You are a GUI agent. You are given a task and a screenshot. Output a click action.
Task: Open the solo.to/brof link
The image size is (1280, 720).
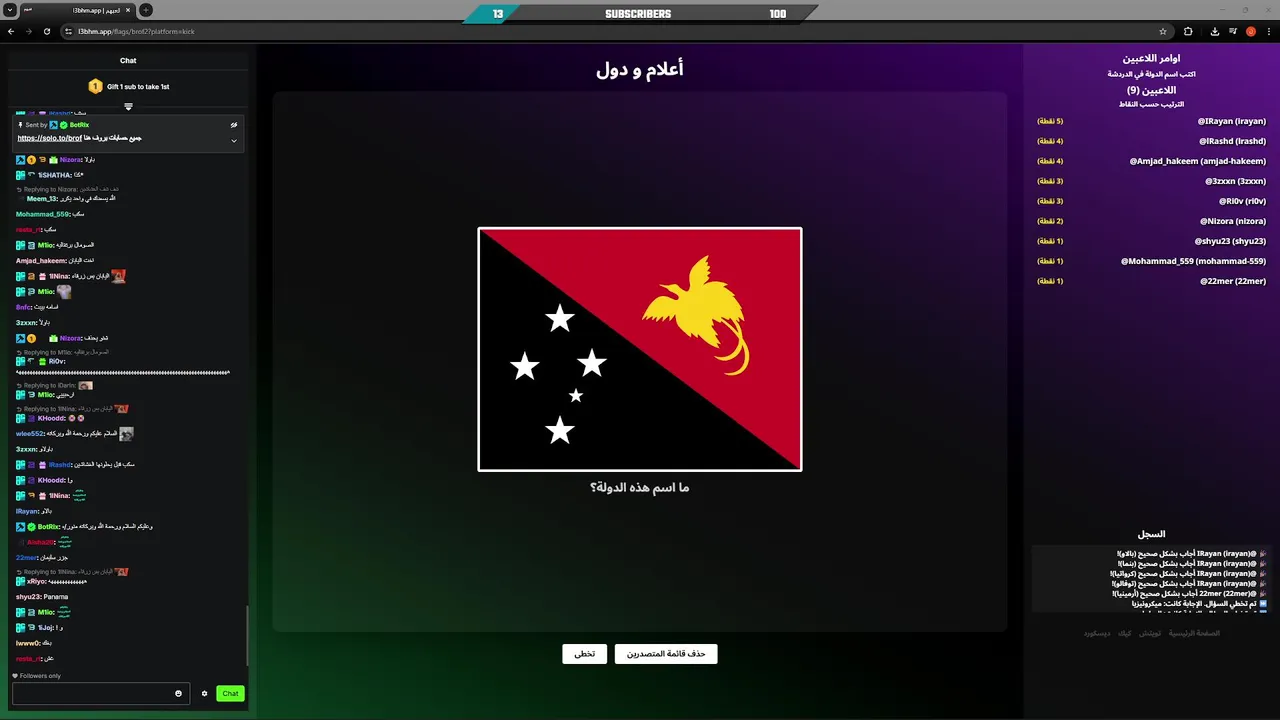[49, 138]
